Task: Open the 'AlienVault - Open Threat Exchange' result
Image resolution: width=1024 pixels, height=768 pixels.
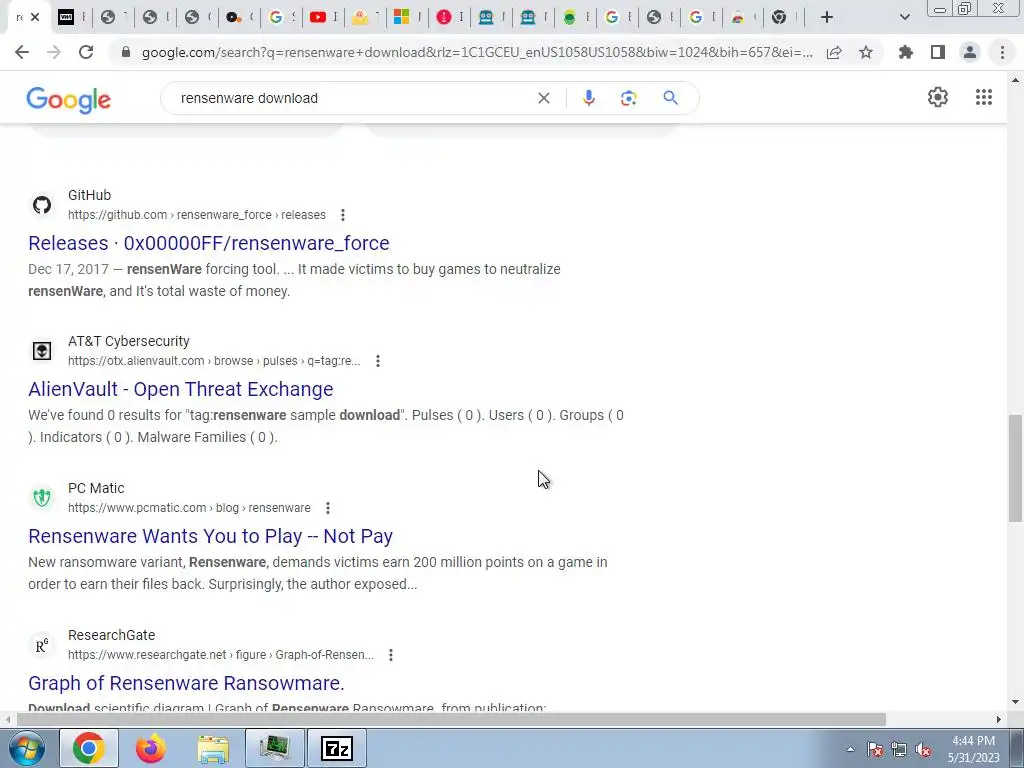Action: pyautogui.click(x=180, y=389)
